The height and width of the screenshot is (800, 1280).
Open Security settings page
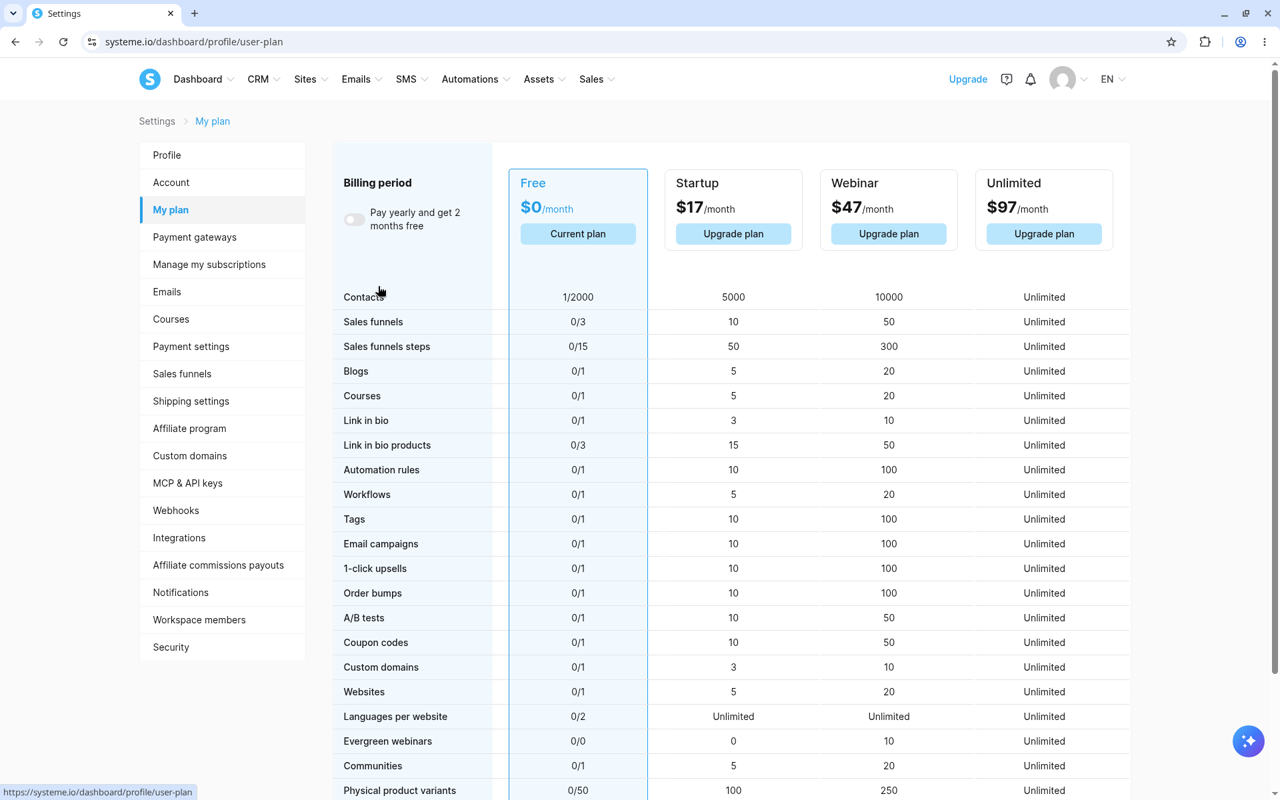pos(222,647)
